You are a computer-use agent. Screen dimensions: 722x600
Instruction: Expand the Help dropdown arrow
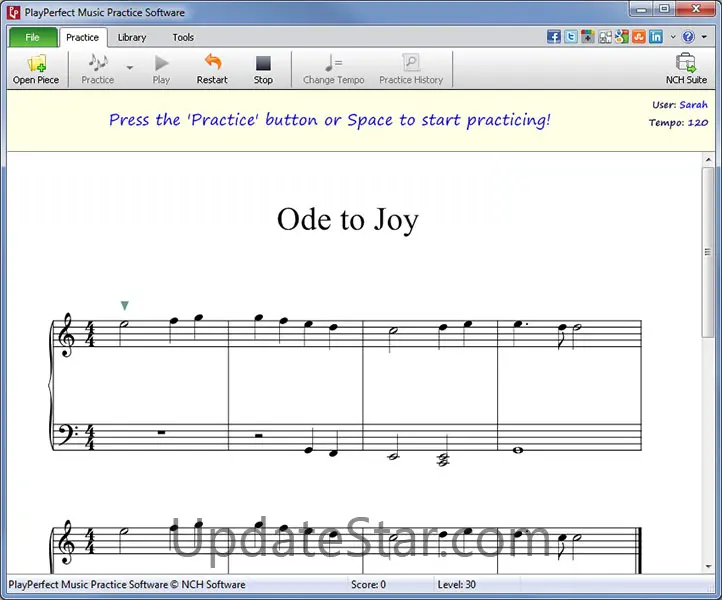704,37
